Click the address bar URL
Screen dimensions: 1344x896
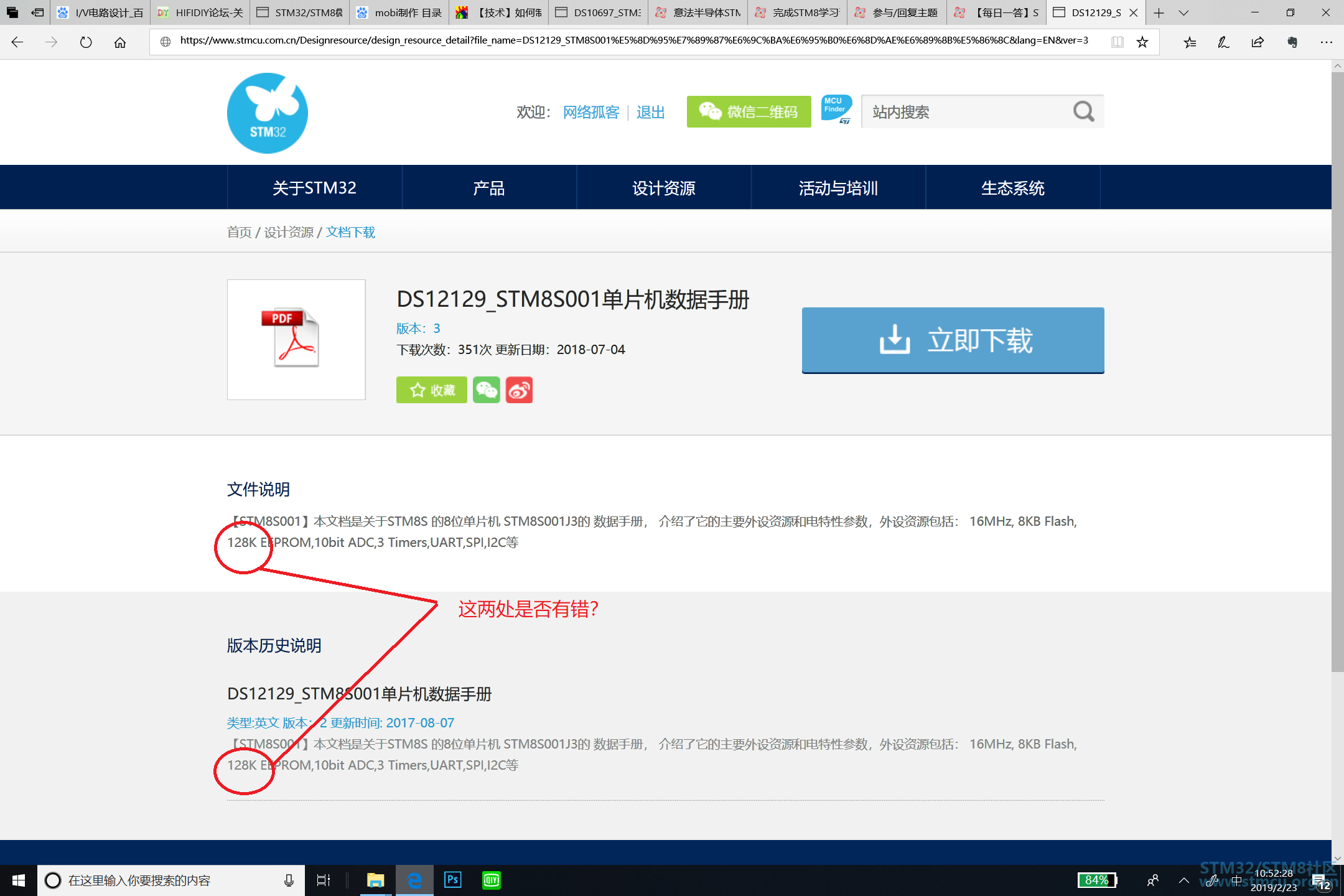634,40
